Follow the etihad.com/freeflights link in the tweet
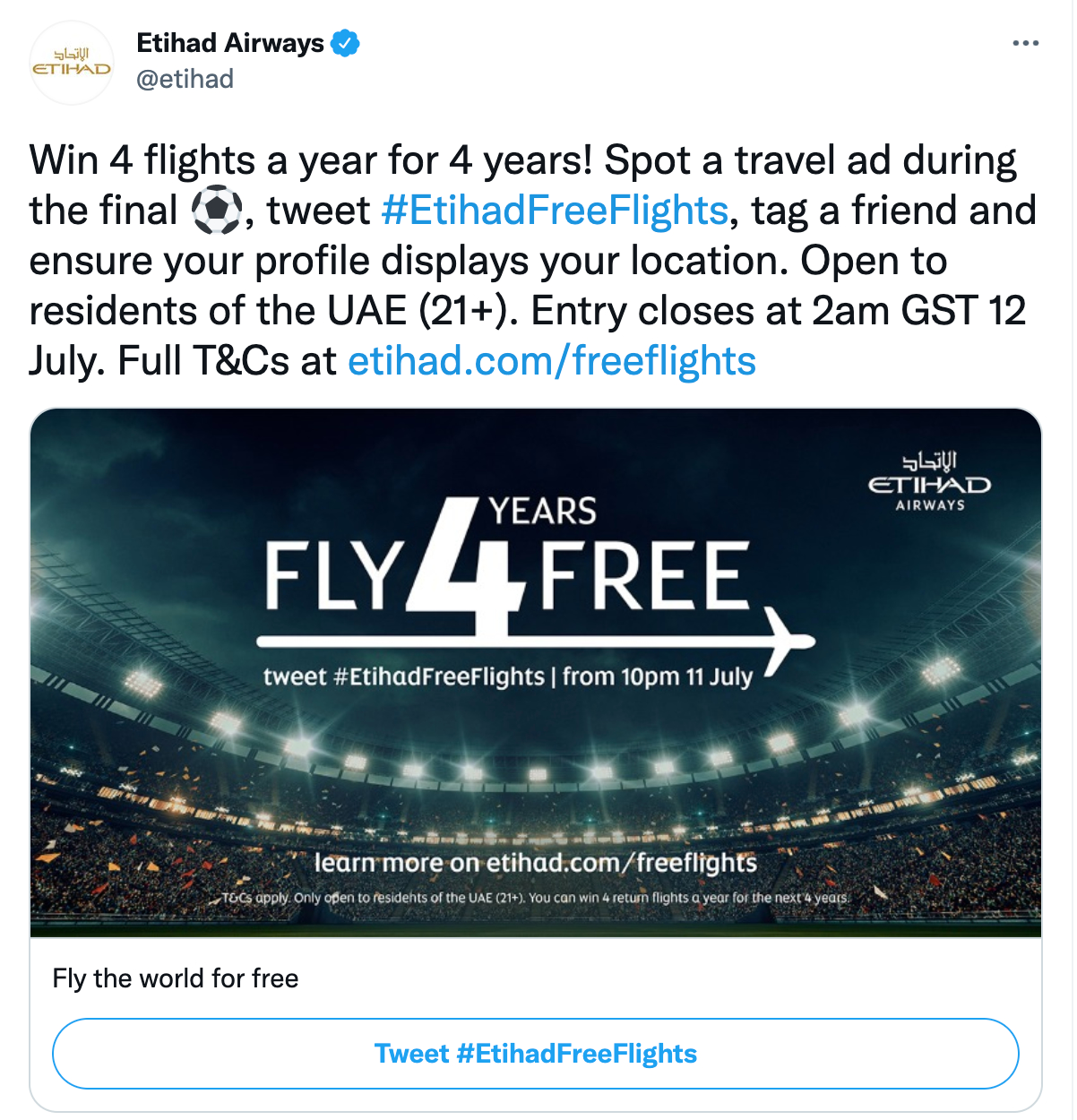The width and height of the screenshot is (1077, 1120). 552,362
